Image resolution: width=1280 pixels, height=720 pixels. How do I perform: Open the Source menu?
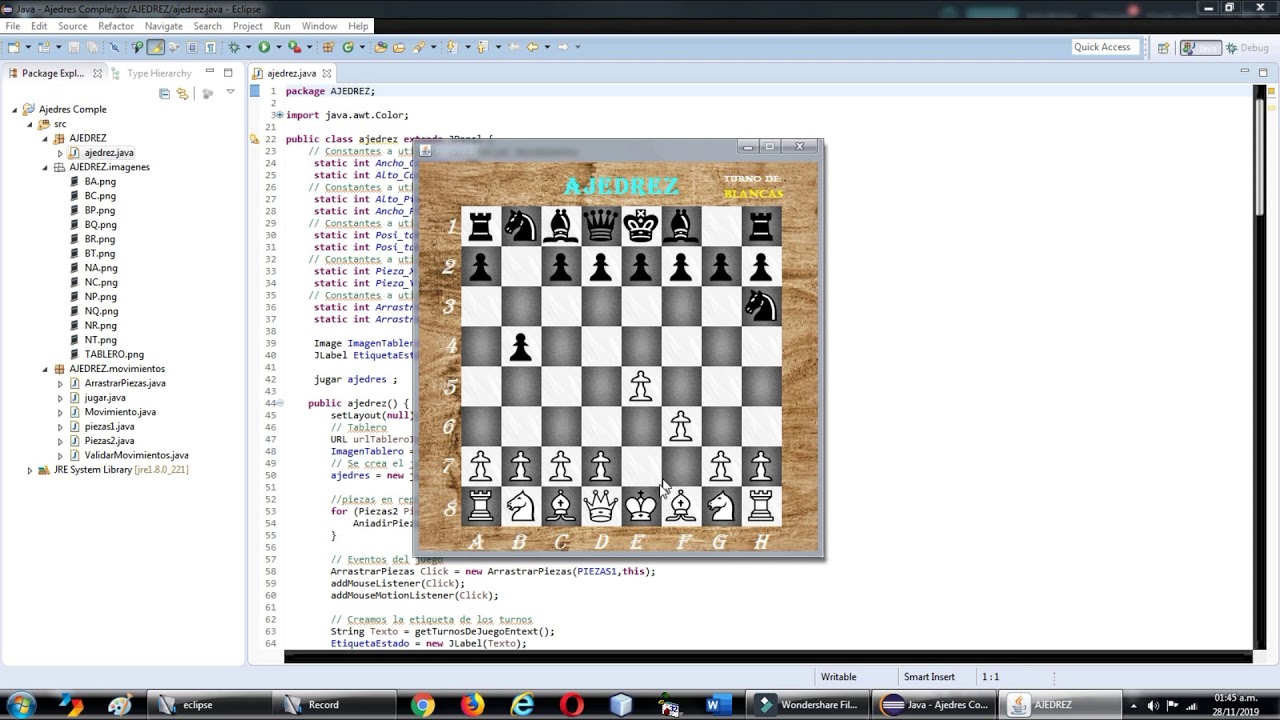[72, 26]
